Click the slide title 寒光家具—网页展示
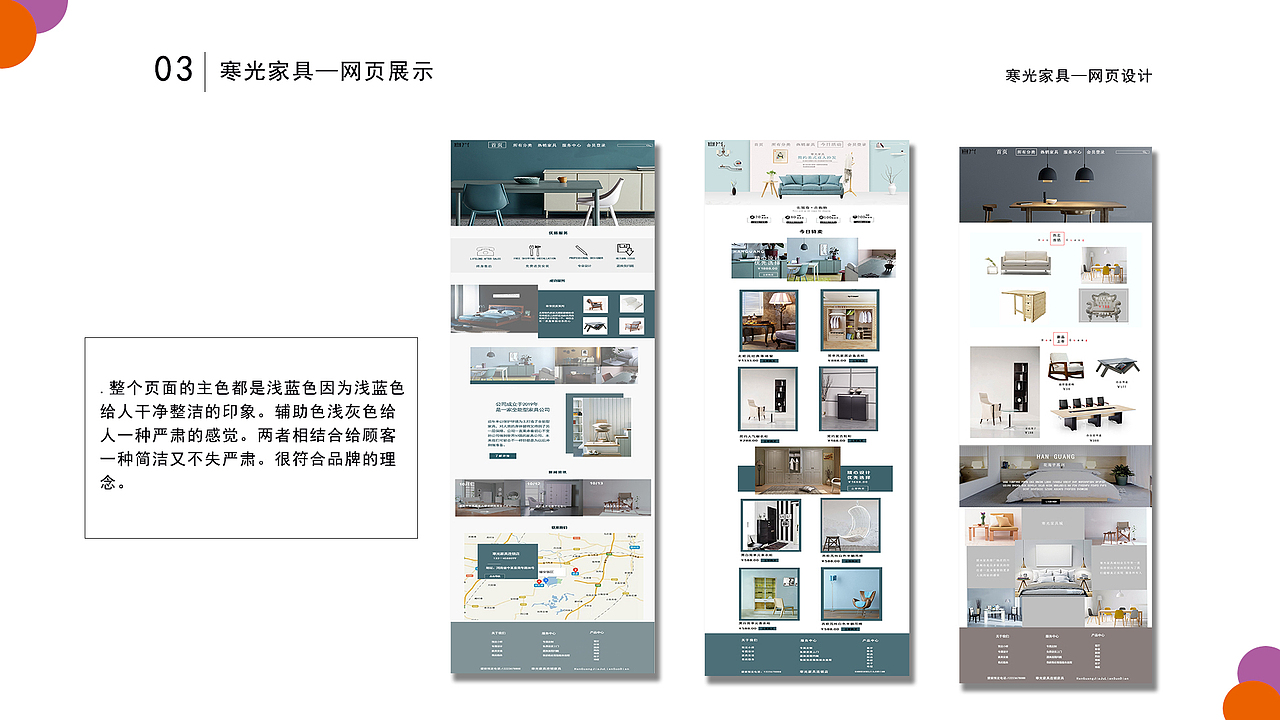Viewport: 1280px width, 720px height. click(x=326, y=71)
